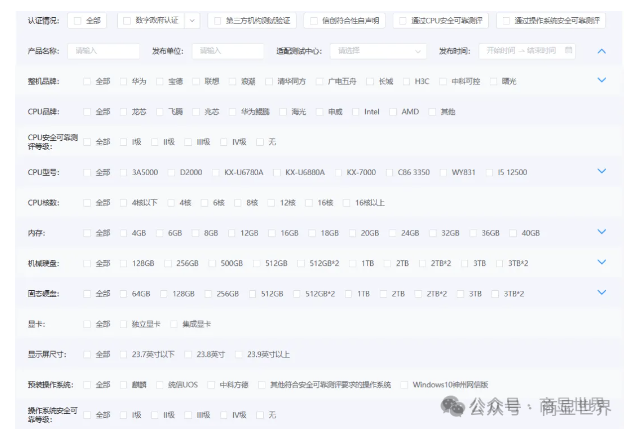
Task: Select 浪潮 under 整机品牌
Action: 232,81
